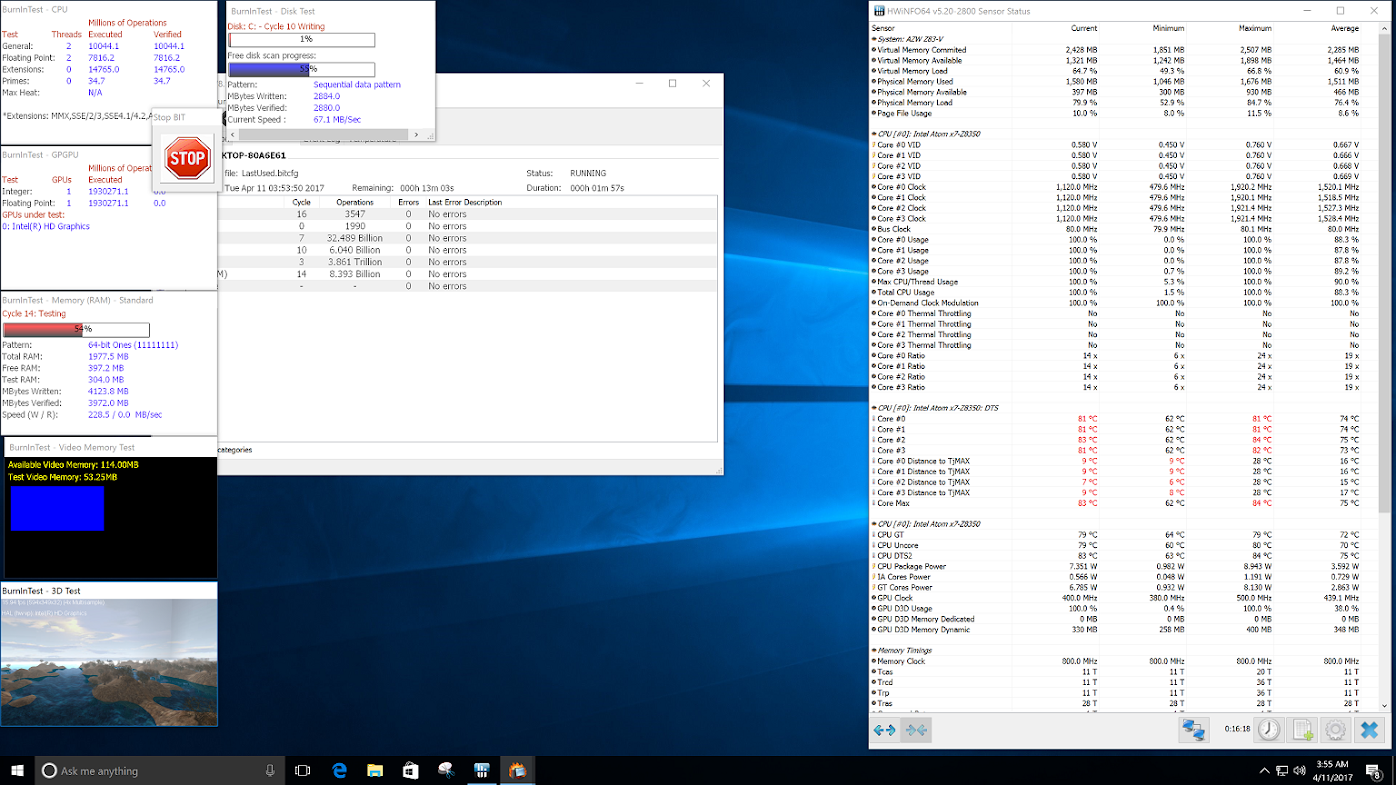
Task: Click Intel(R) HD Graphics GPU entry
Action: pos(47,226)
